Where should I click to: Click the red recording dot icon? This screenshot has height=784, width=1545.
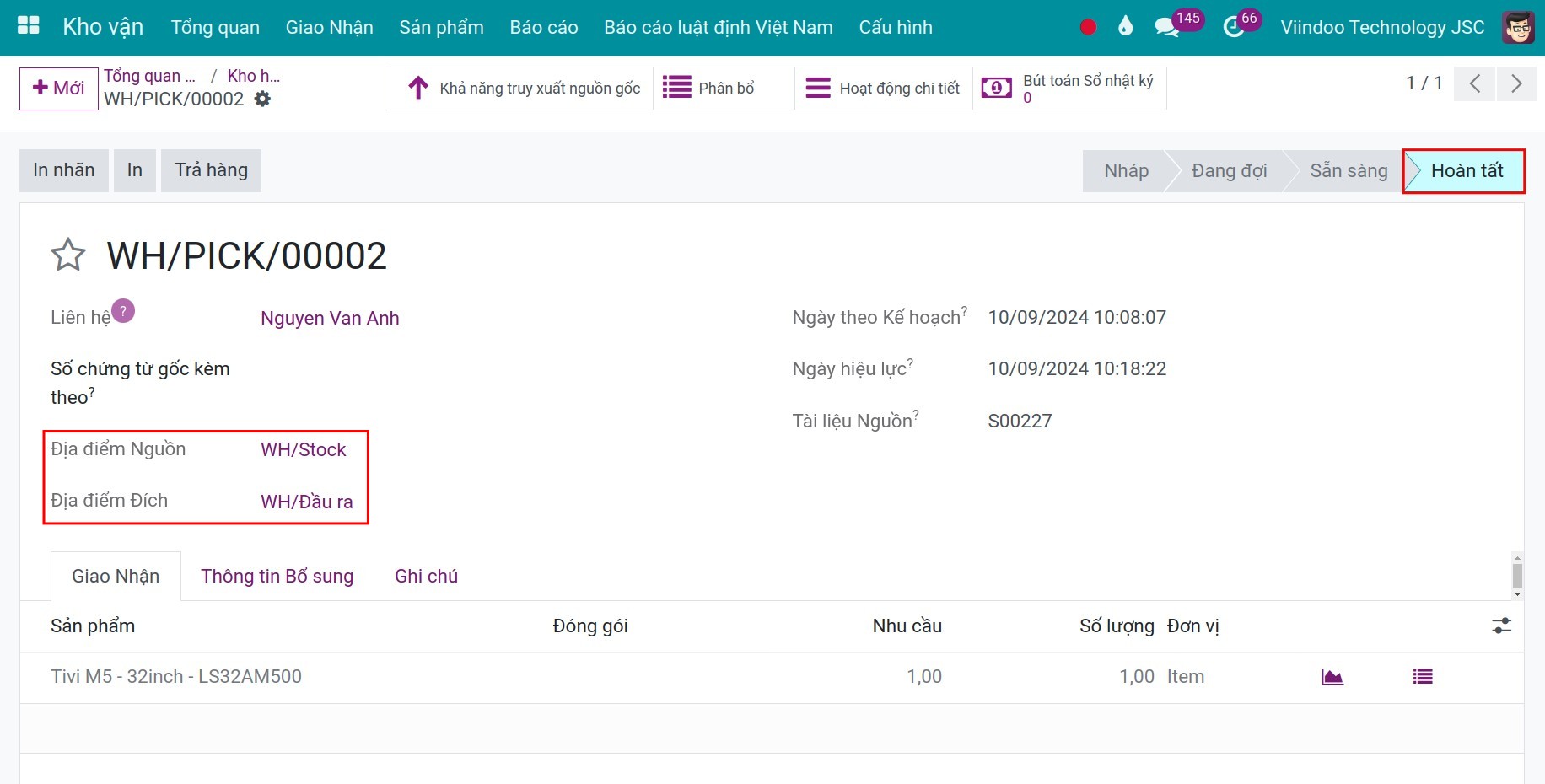click(1088, 27)
